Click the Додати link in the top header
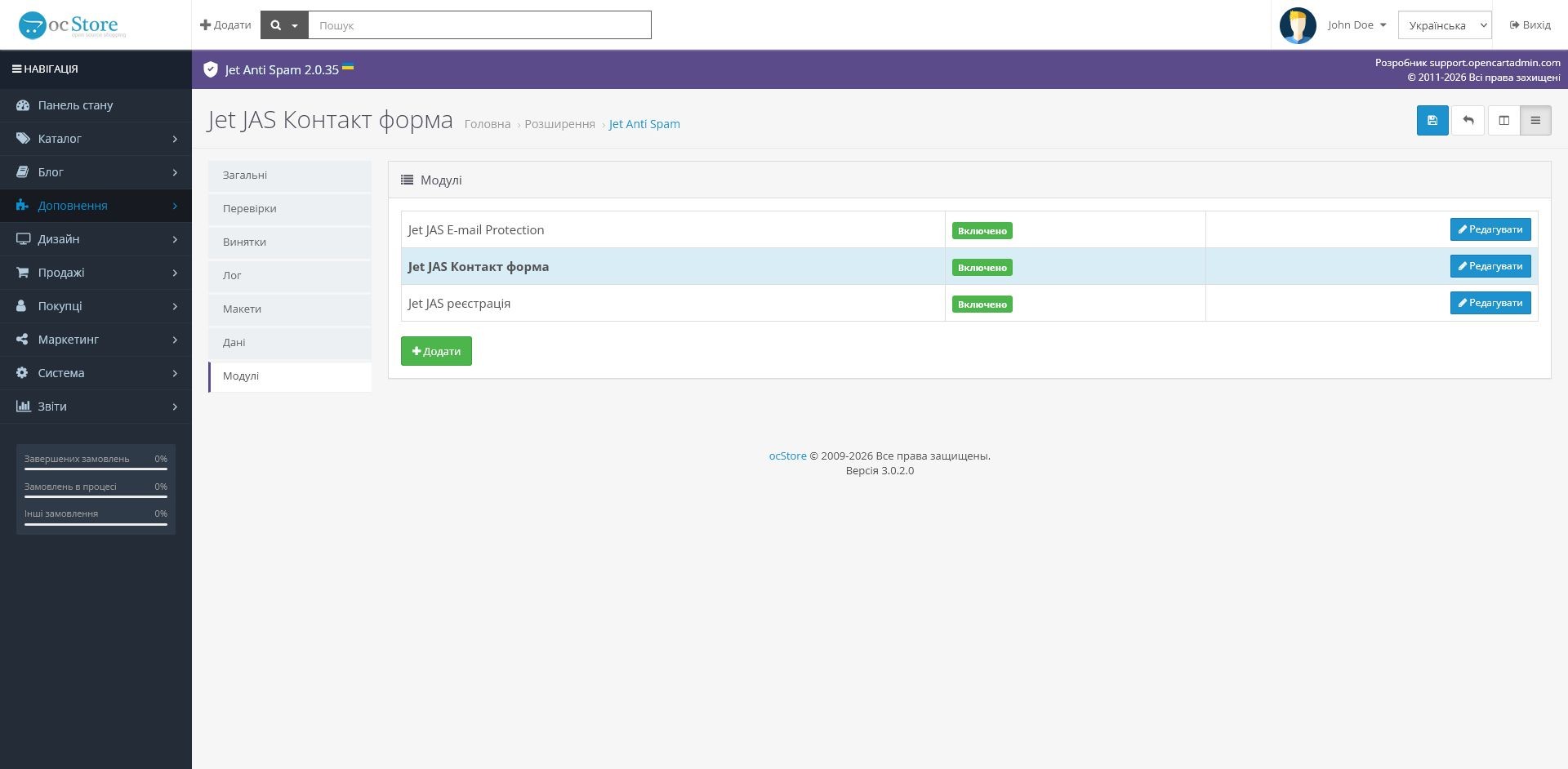The image size is (1568, 769). point(225,25)
